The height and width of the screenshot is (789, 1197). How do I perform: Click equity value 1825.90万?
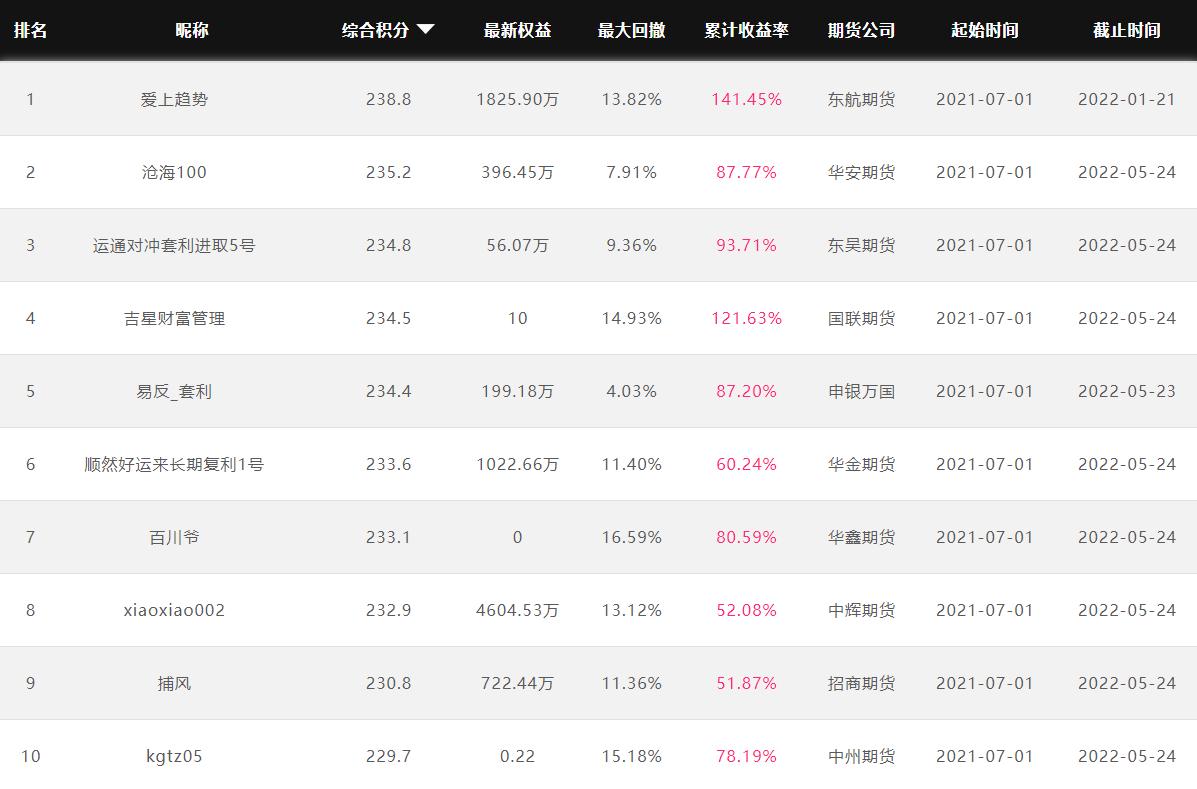click(518, 99)
